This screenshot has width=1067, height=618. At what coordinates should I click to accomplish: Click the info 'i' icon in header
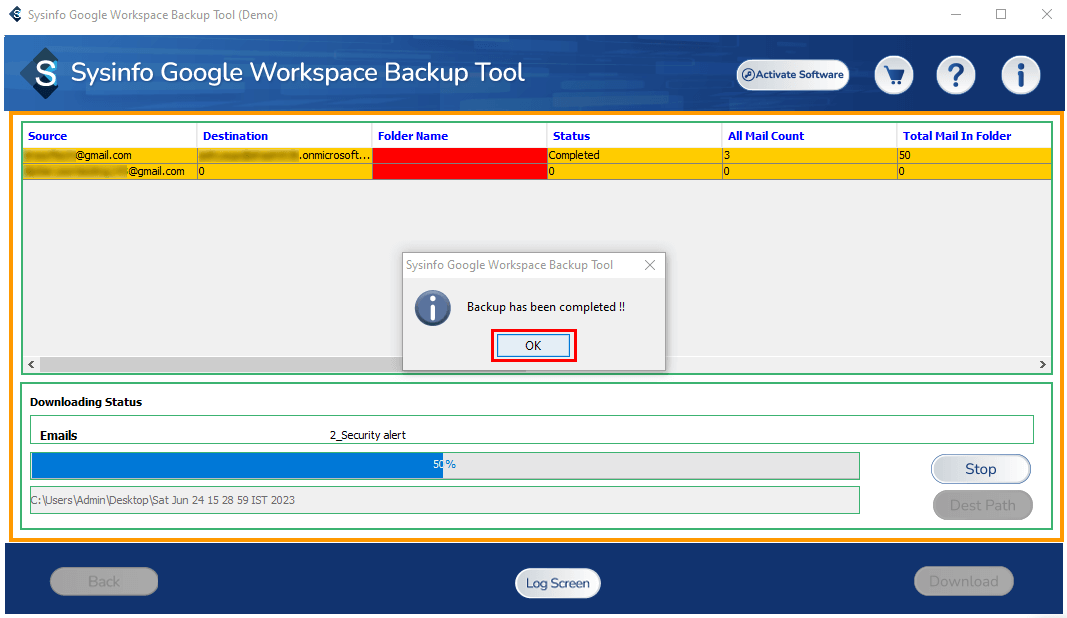point(1020,75)
